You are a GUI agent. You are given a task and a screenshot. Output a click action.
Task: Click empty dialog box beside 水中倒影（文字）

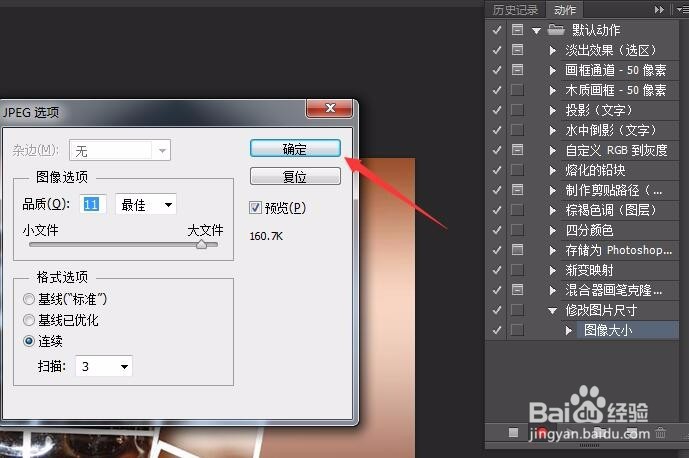pos(518,130)
